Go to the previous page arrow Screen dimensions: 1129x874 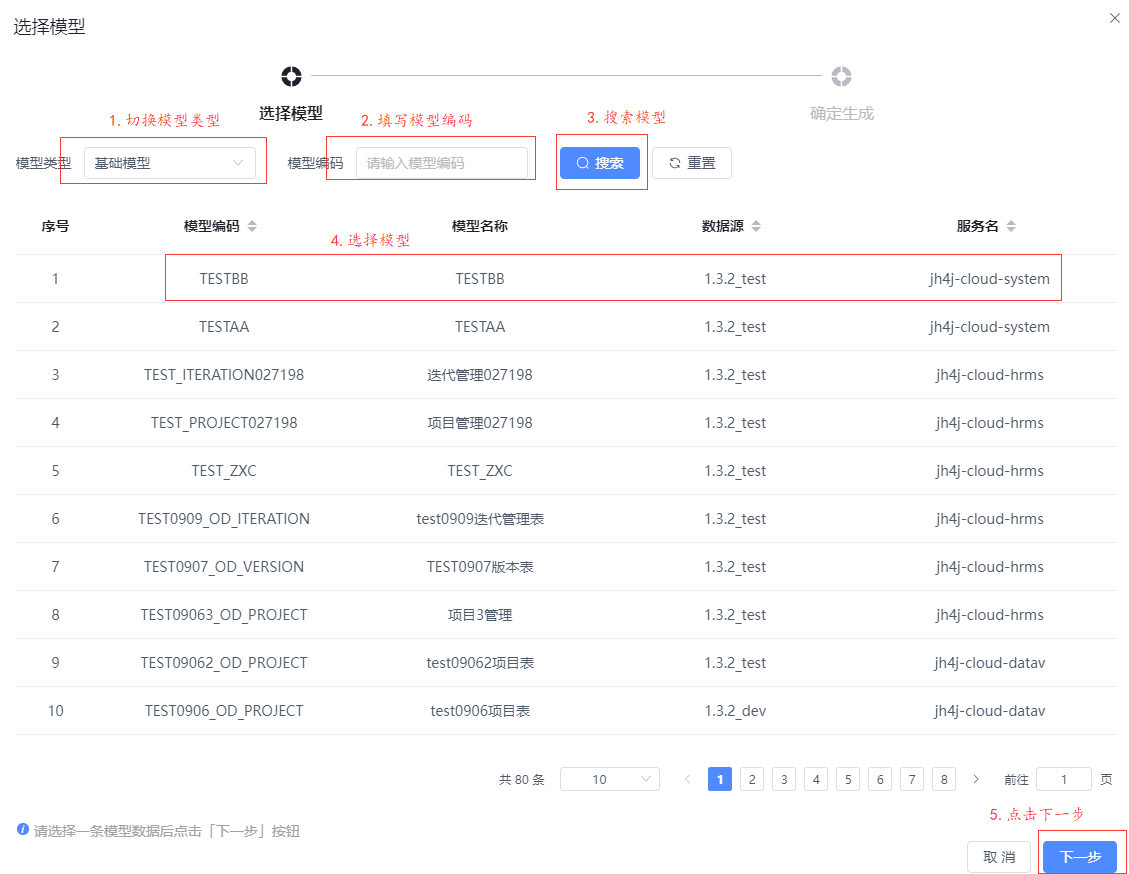[x=688, y=779]
